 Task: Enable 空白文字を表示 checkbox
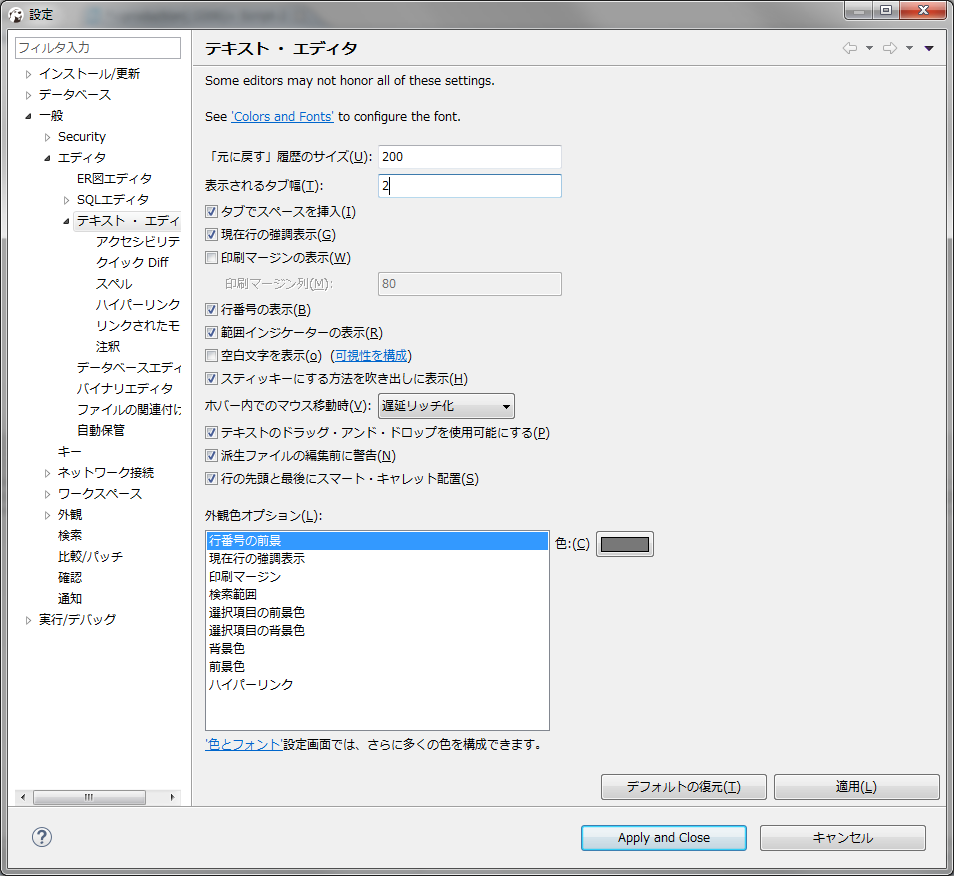coord(211,356)
